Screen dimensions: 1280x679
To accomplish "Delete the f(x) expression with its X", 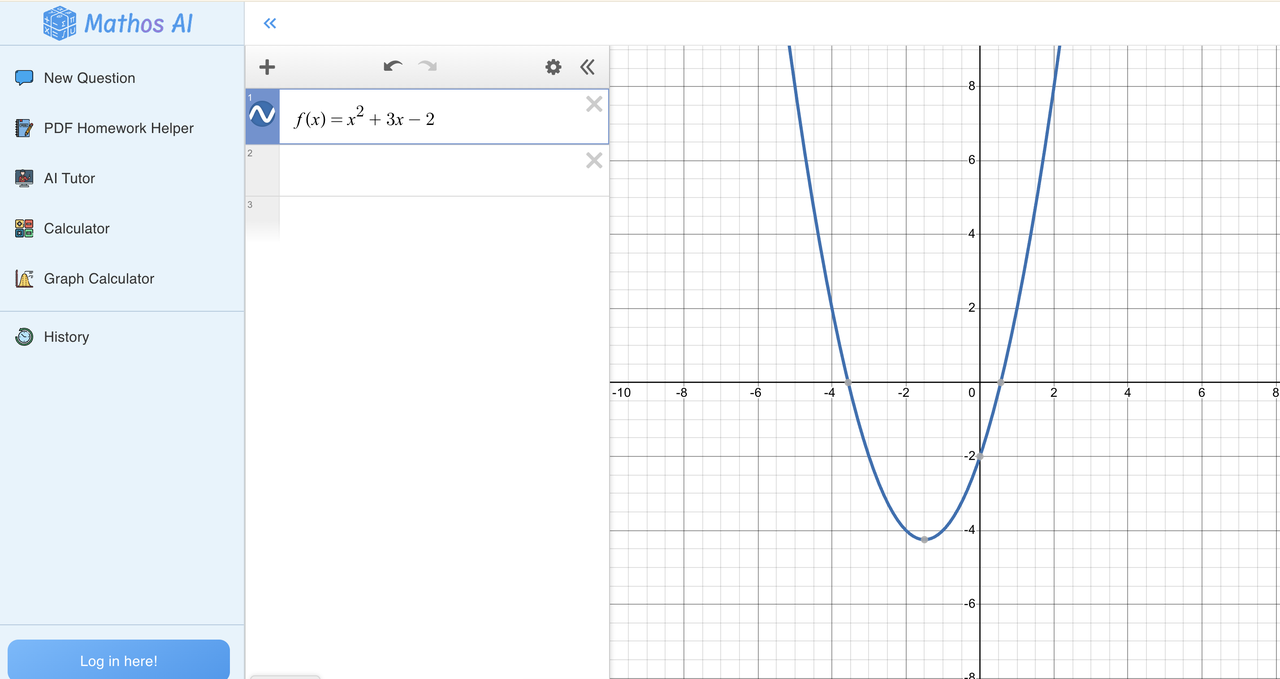I will [593, 103].
